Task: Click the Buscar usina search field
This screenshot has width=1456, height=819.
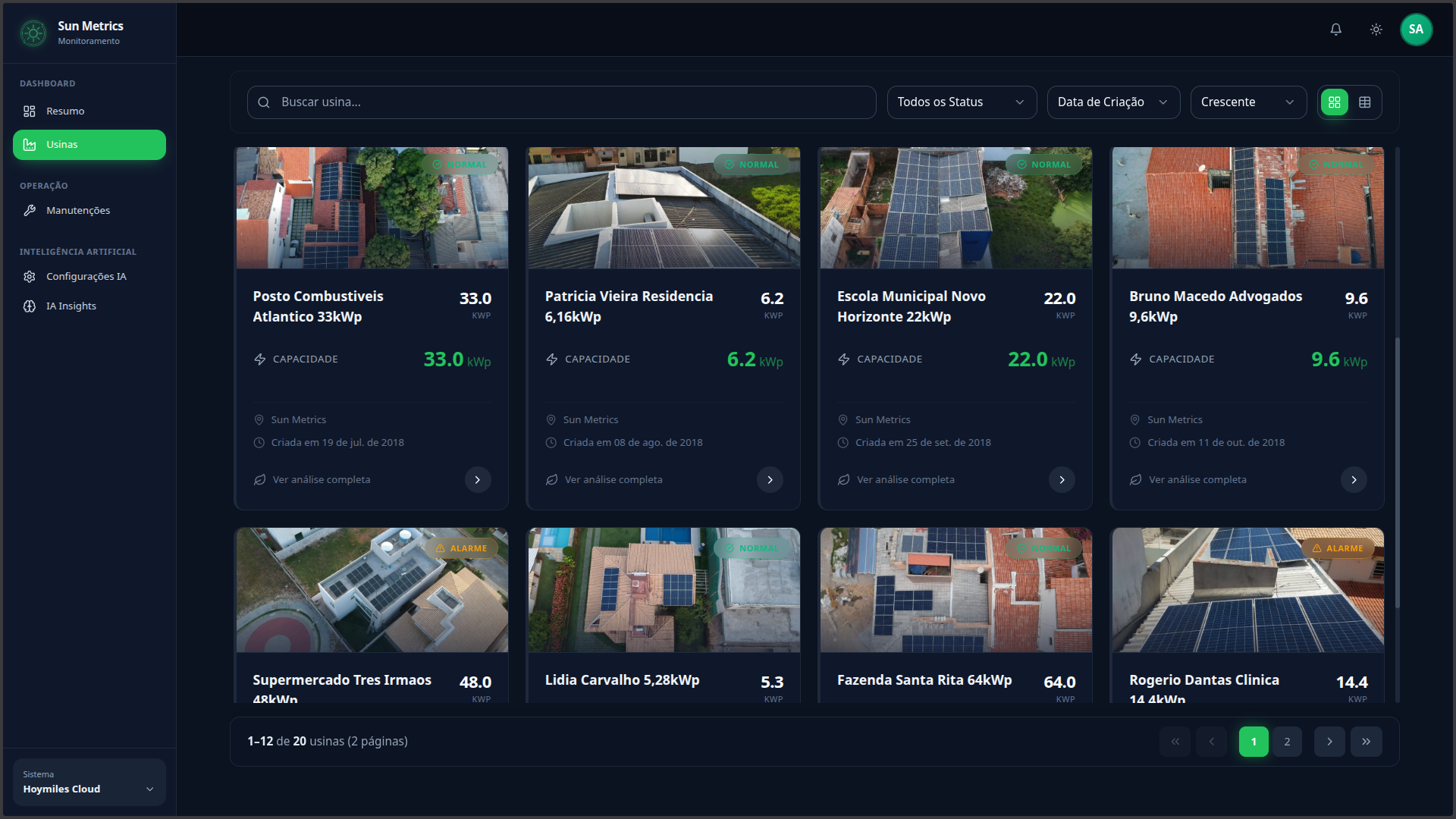Action: pyautogui.click(x=561, y=102)
